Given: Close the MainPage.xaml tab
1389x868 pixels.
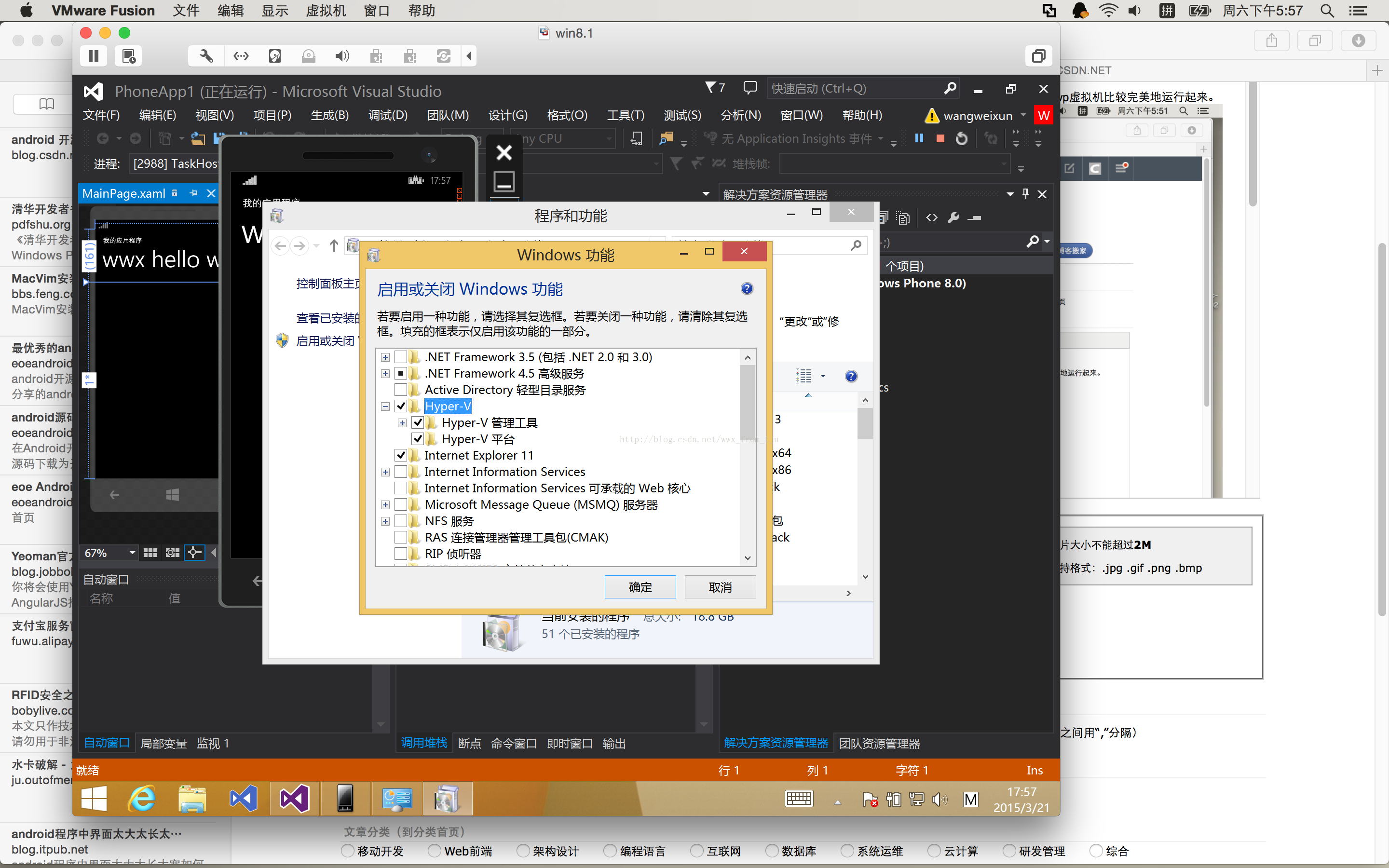Looking at the screenshot, I should tap(211, 193).
